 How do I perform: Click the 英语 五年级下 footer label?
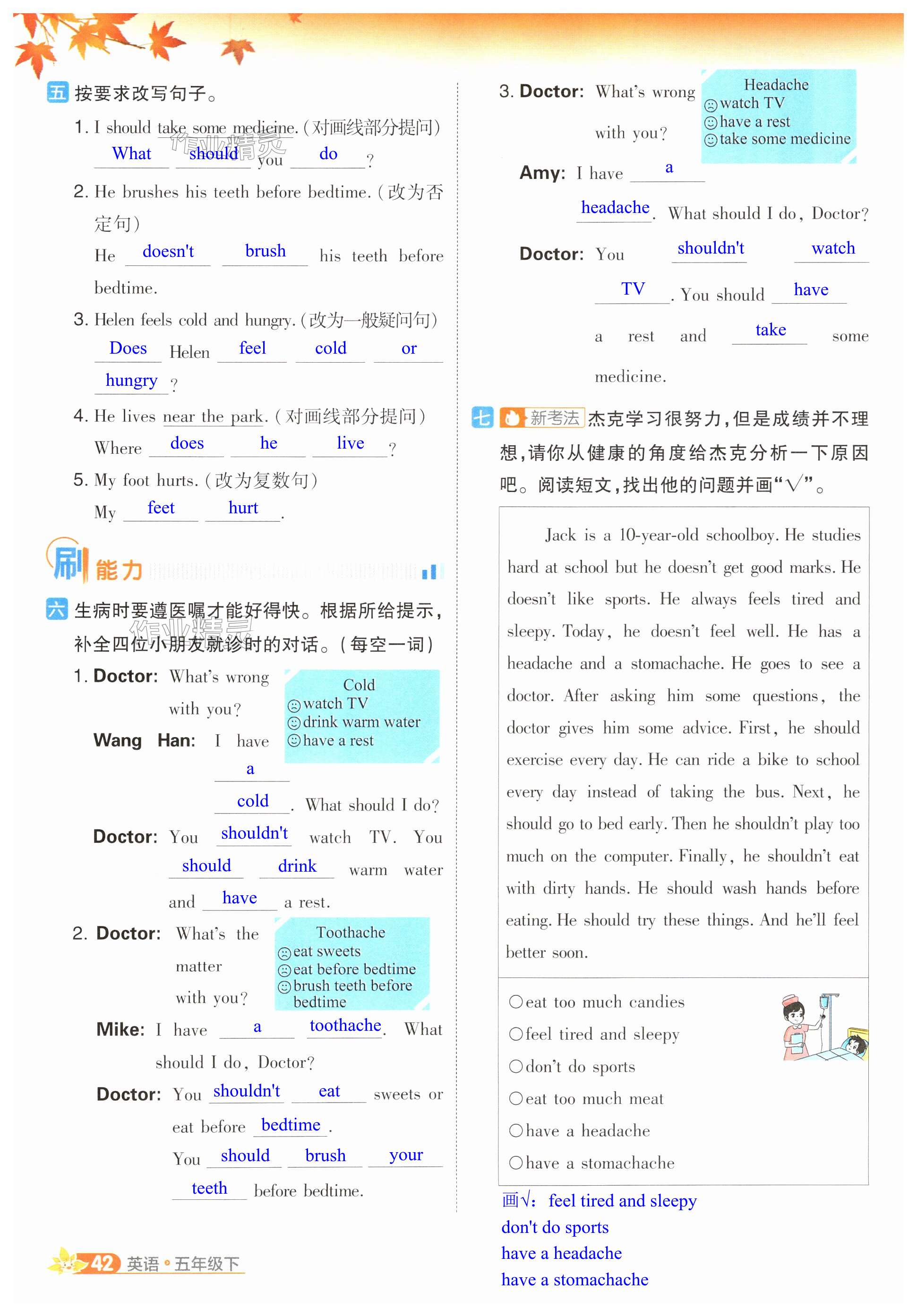pyautogui.click(x=183, y=1264)
